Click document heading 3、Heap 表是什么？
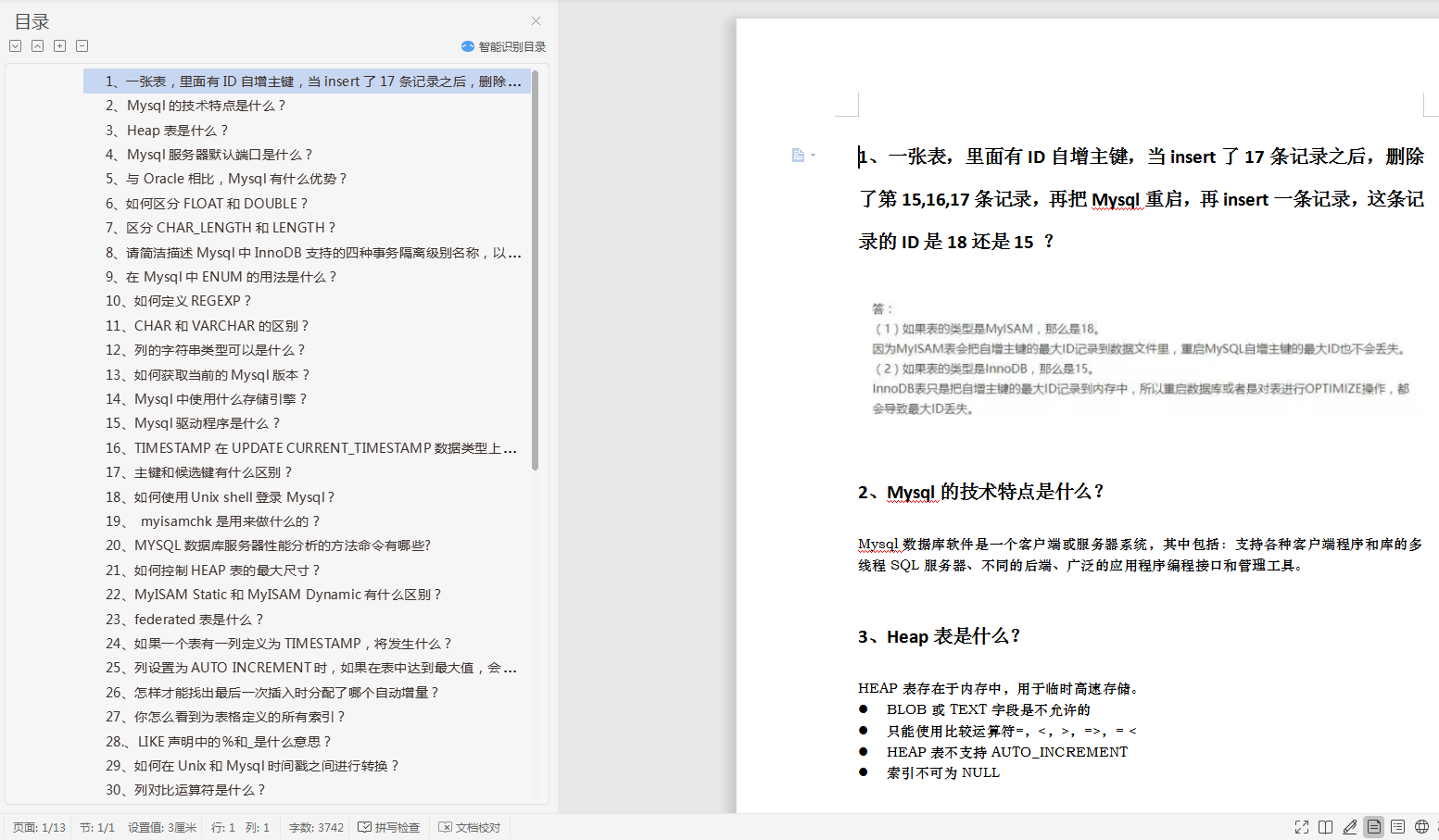1439x840 pixels. pyautogui.click(x=939, y=636)
